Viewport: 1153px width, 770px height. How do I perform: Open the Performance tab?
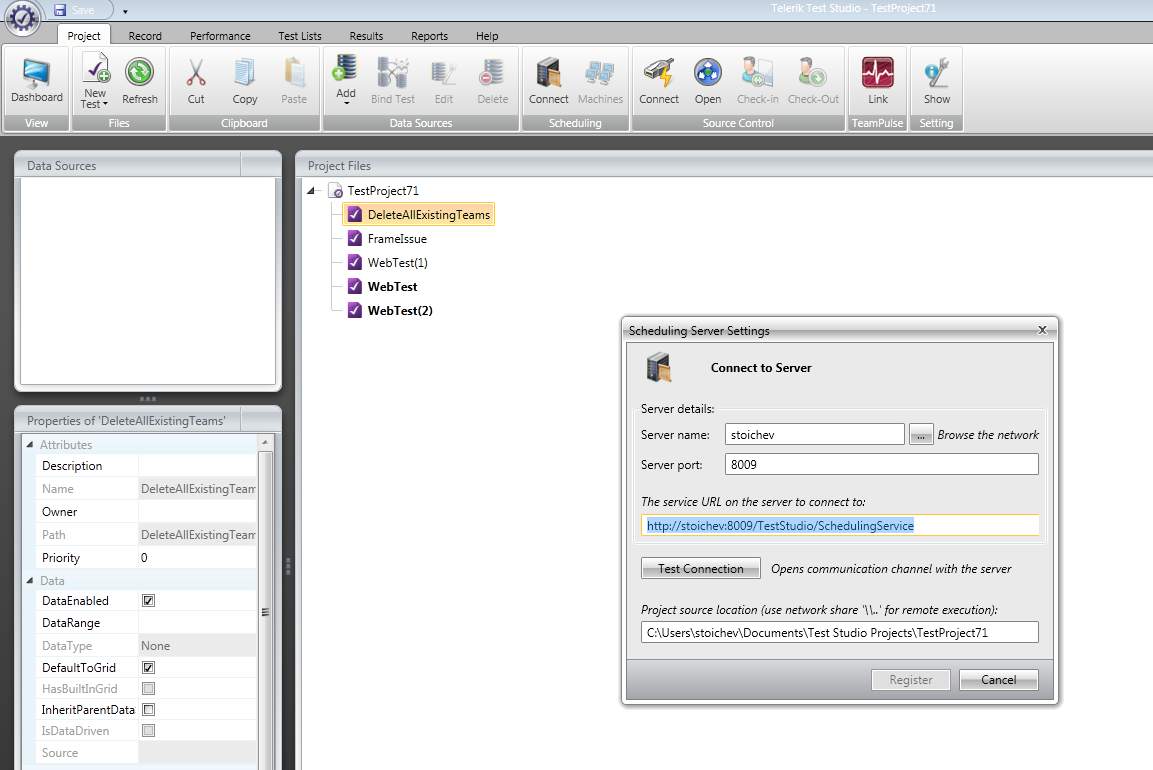point(220,35)
